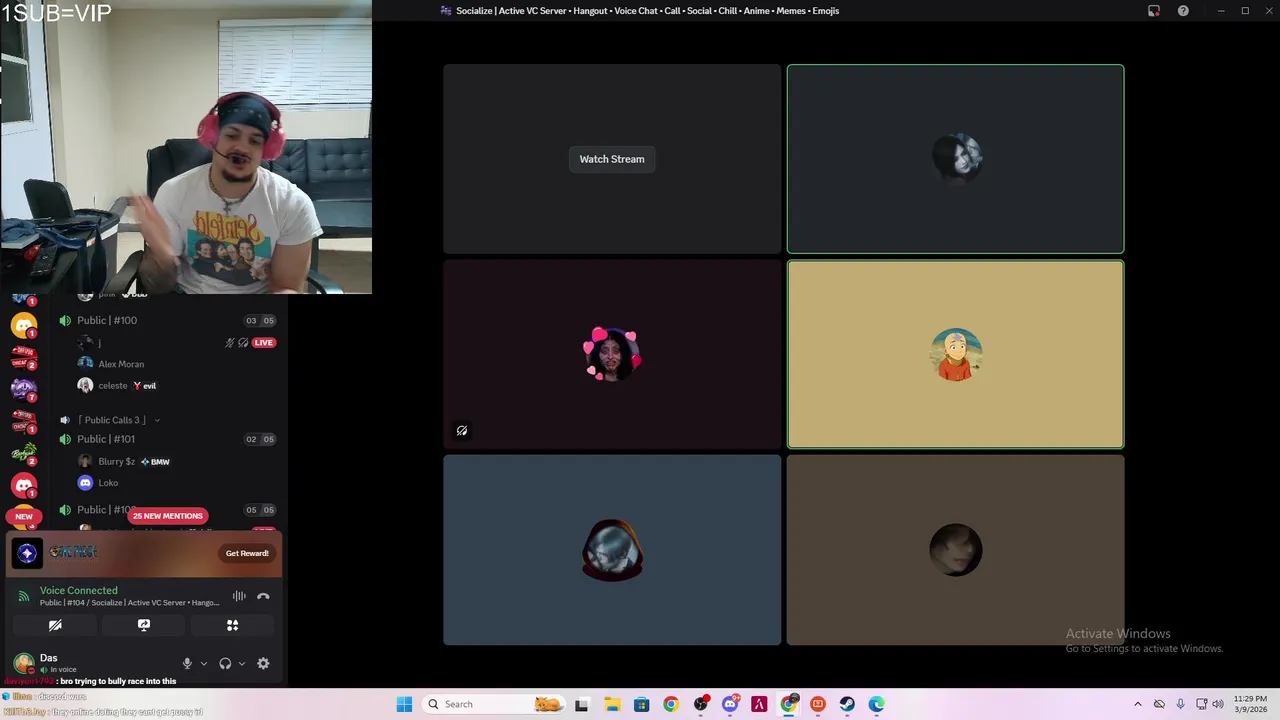Open Steam from the taskbar
Viewport: 1280px width, 720px height.
coord(847,704)
